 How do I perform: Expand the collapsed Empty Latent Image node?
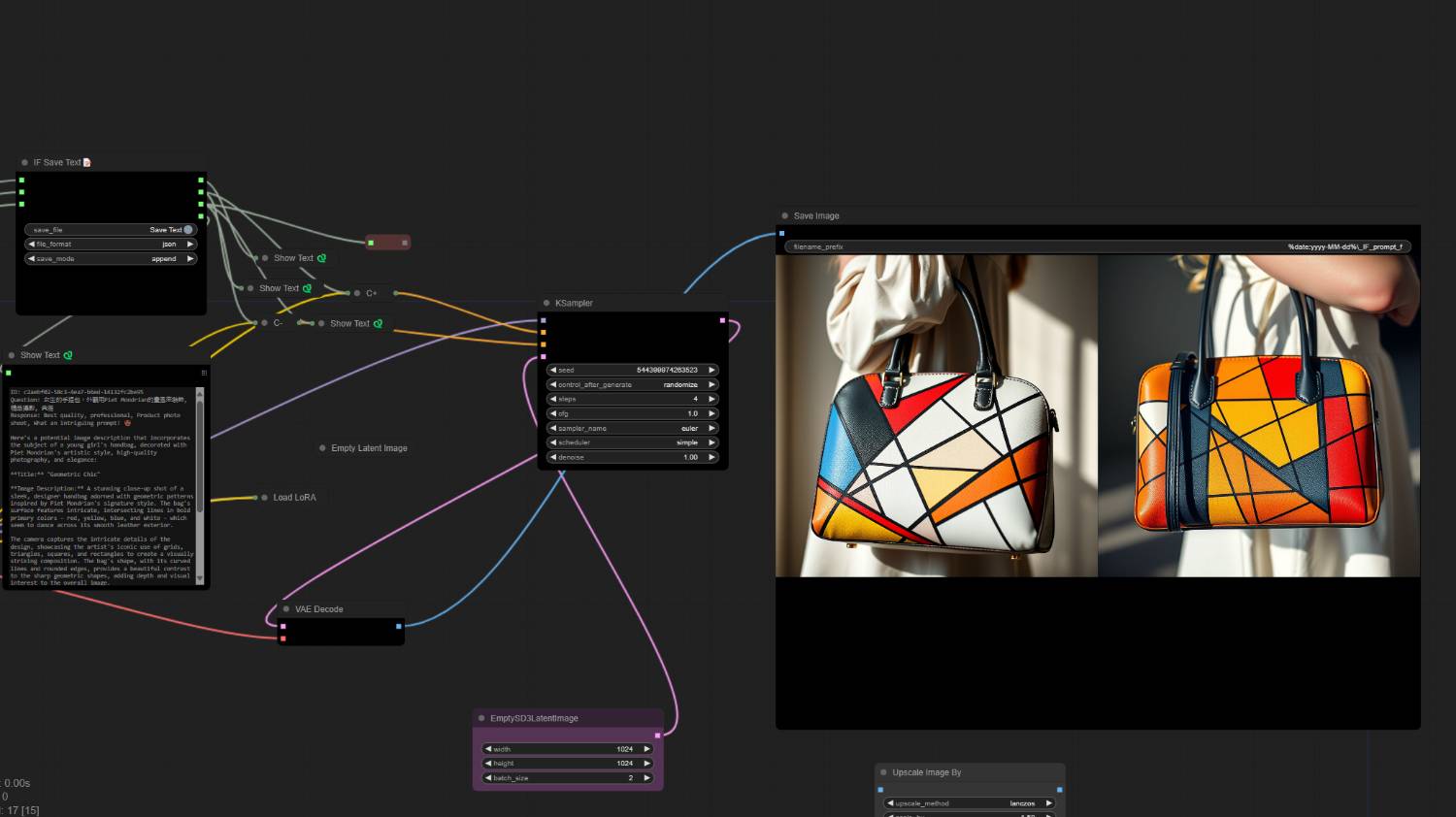pos(322,448)
